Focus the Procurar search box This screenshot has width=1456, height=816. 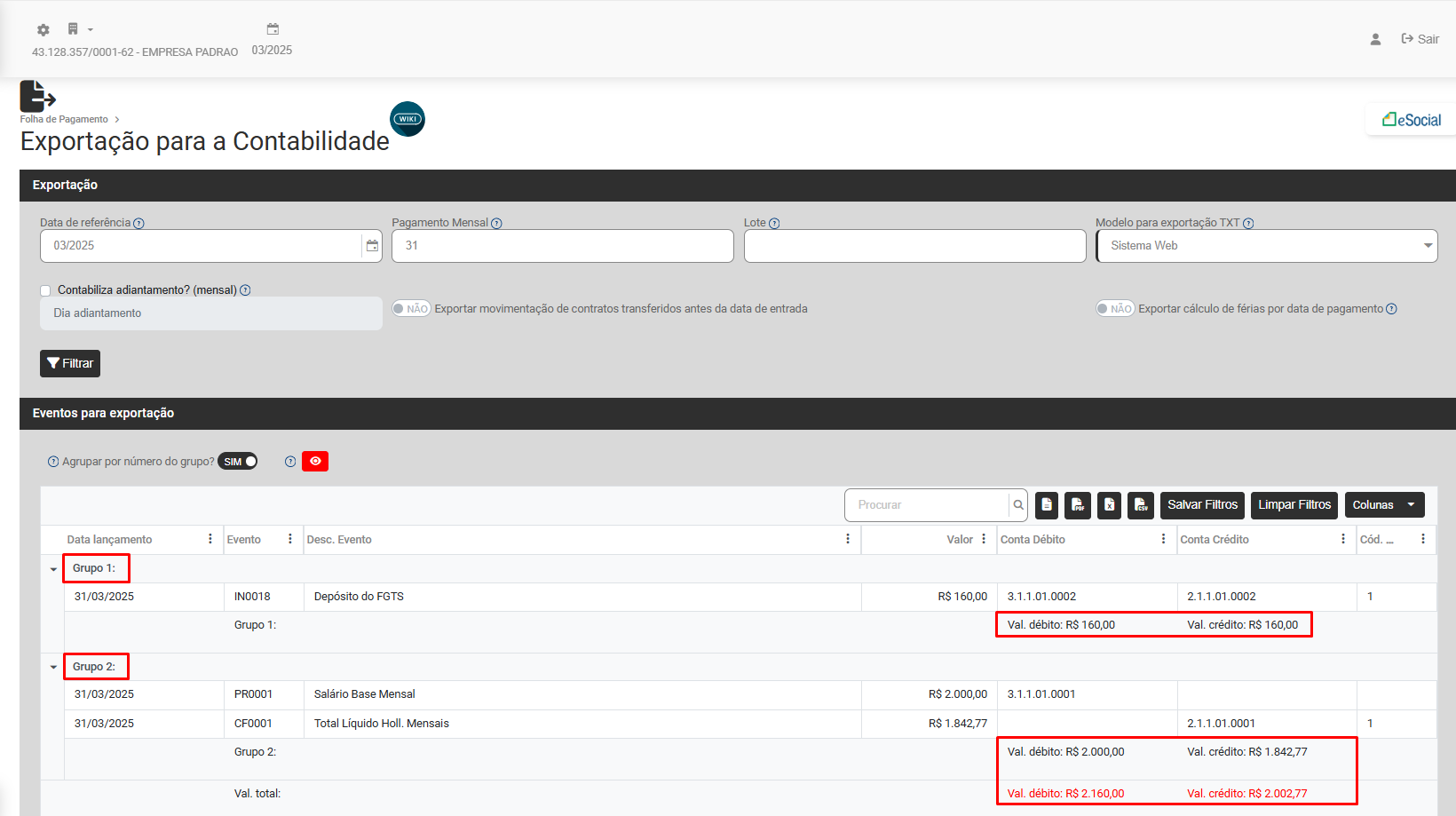927,505
